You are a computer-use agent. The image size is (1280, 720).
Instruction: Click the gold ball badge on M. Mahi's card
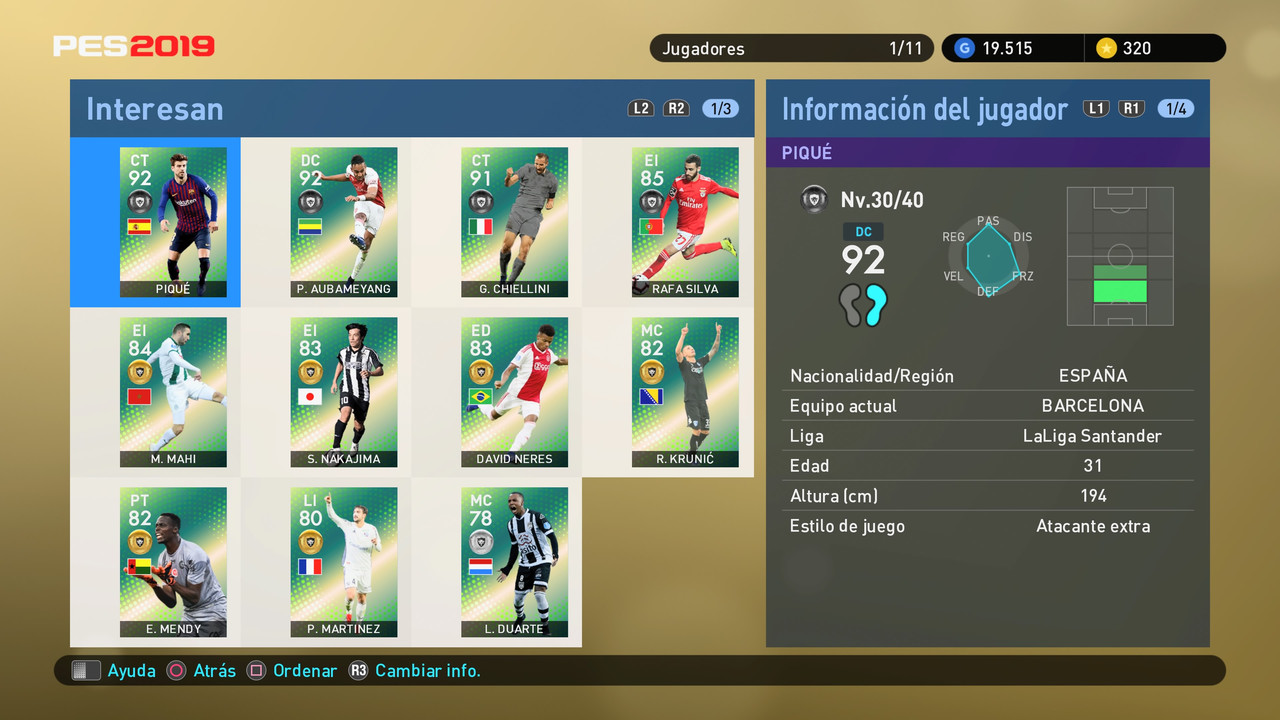pos(139,372)
